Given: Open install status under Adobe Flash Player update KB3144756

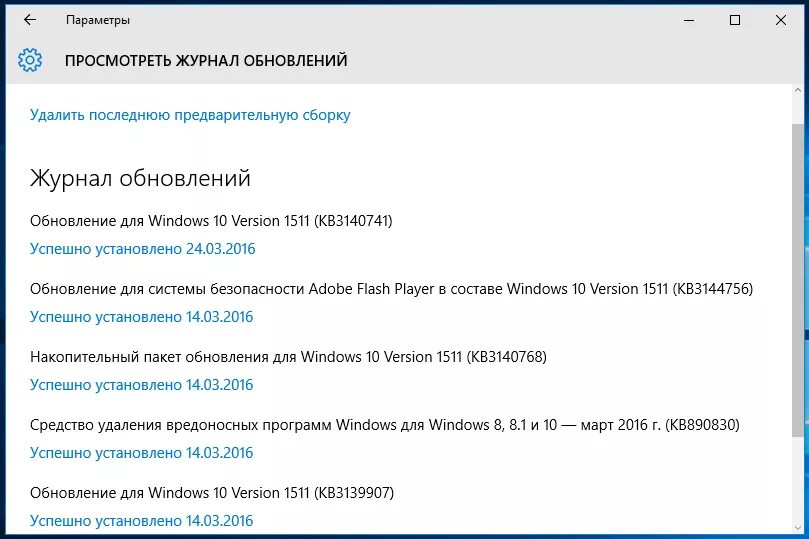Looking at the screenshot, I should [x=141, y=317].
